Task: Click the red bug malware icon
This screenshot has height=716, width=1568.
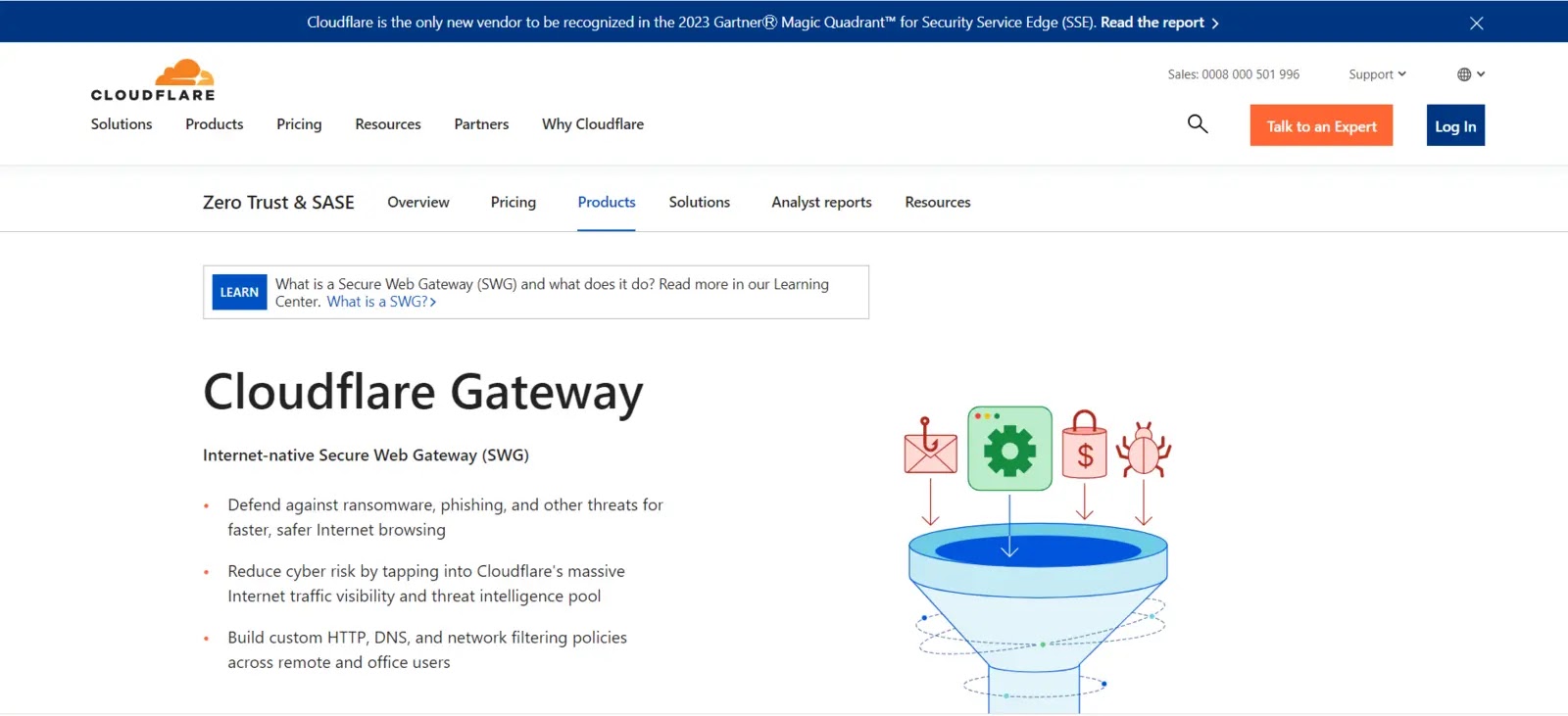Action: tap(1143, 450)
